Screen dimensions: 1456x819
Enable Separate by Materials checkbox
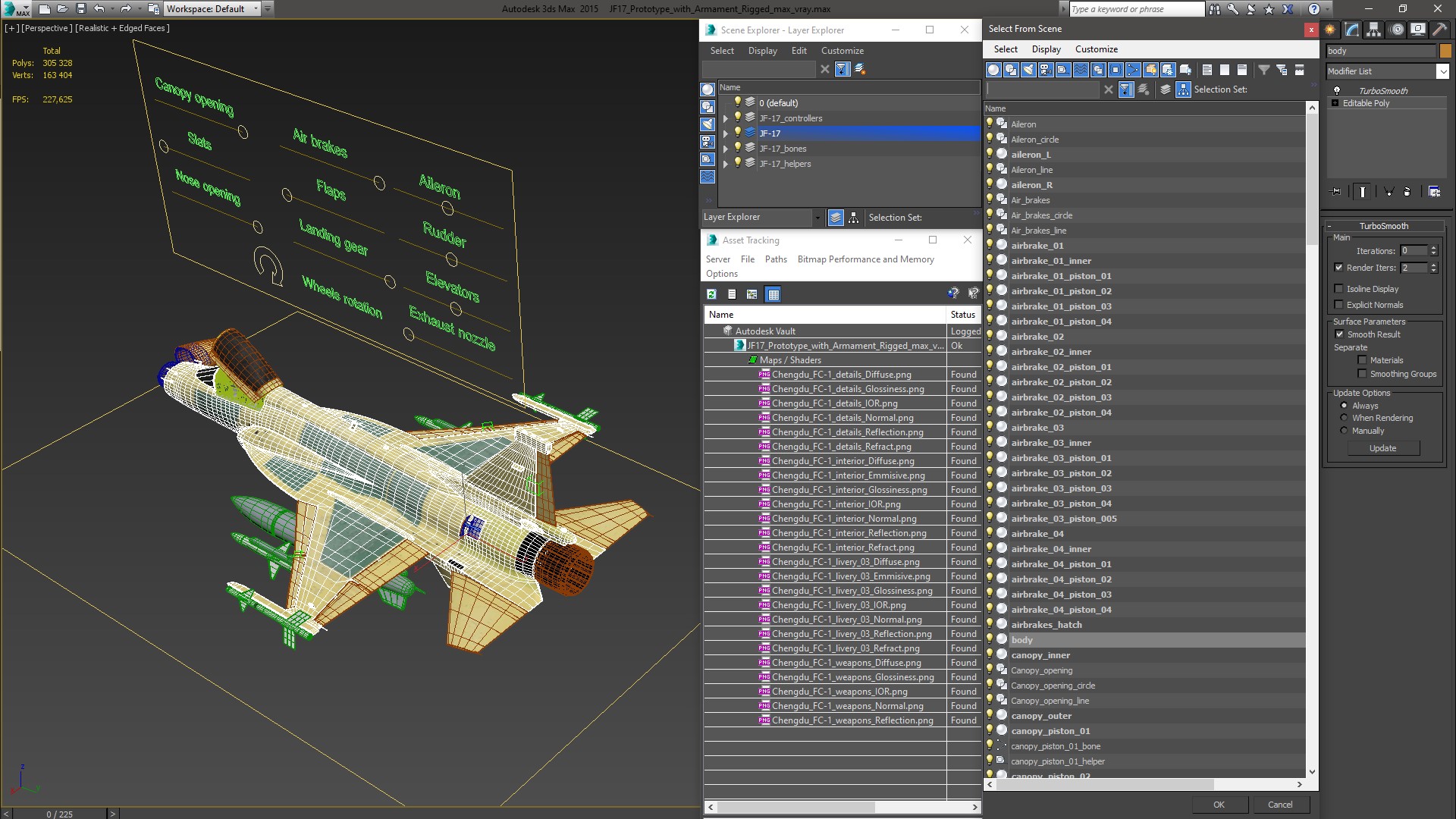click(x=1362, y=360)
